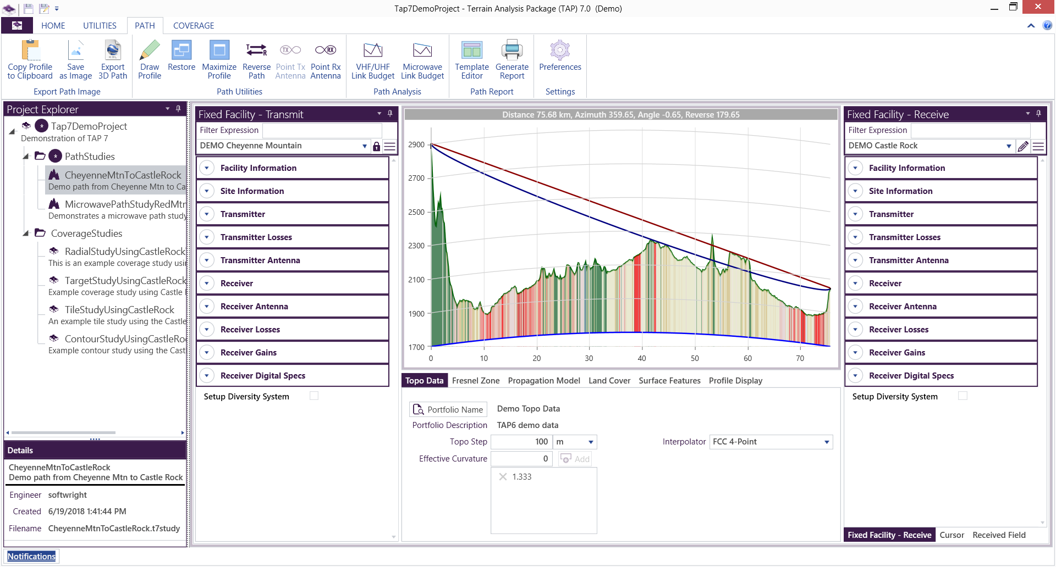Toggle Setup Diversity System in Receive panel
Viewport: 1056px width, 567px height.
pyautogui.click(x=963, y=397)
